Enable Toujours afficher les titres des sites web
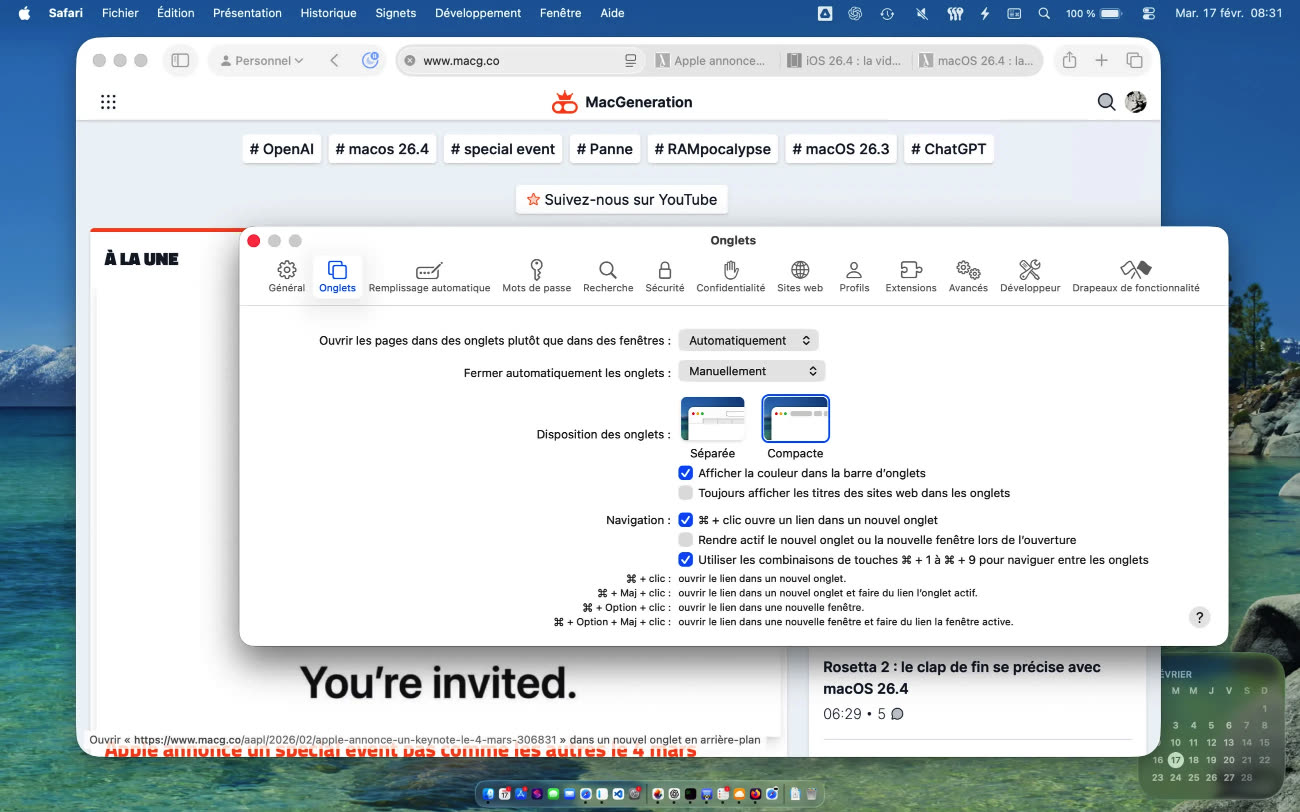1300x812 pixels. pyautogui.click(x=686, y=493)
